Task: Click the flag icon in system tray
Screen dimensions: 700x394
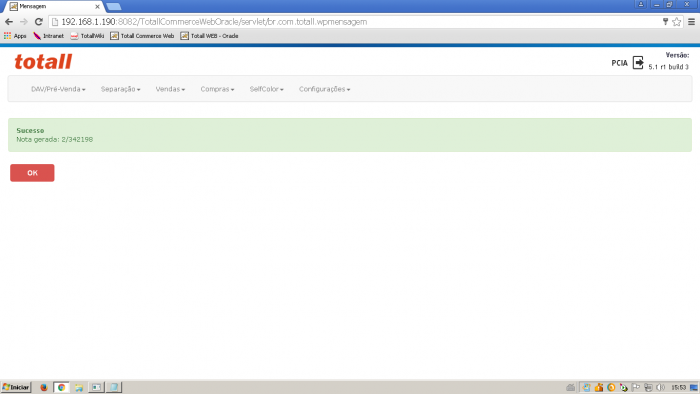Action: (636, 387)
